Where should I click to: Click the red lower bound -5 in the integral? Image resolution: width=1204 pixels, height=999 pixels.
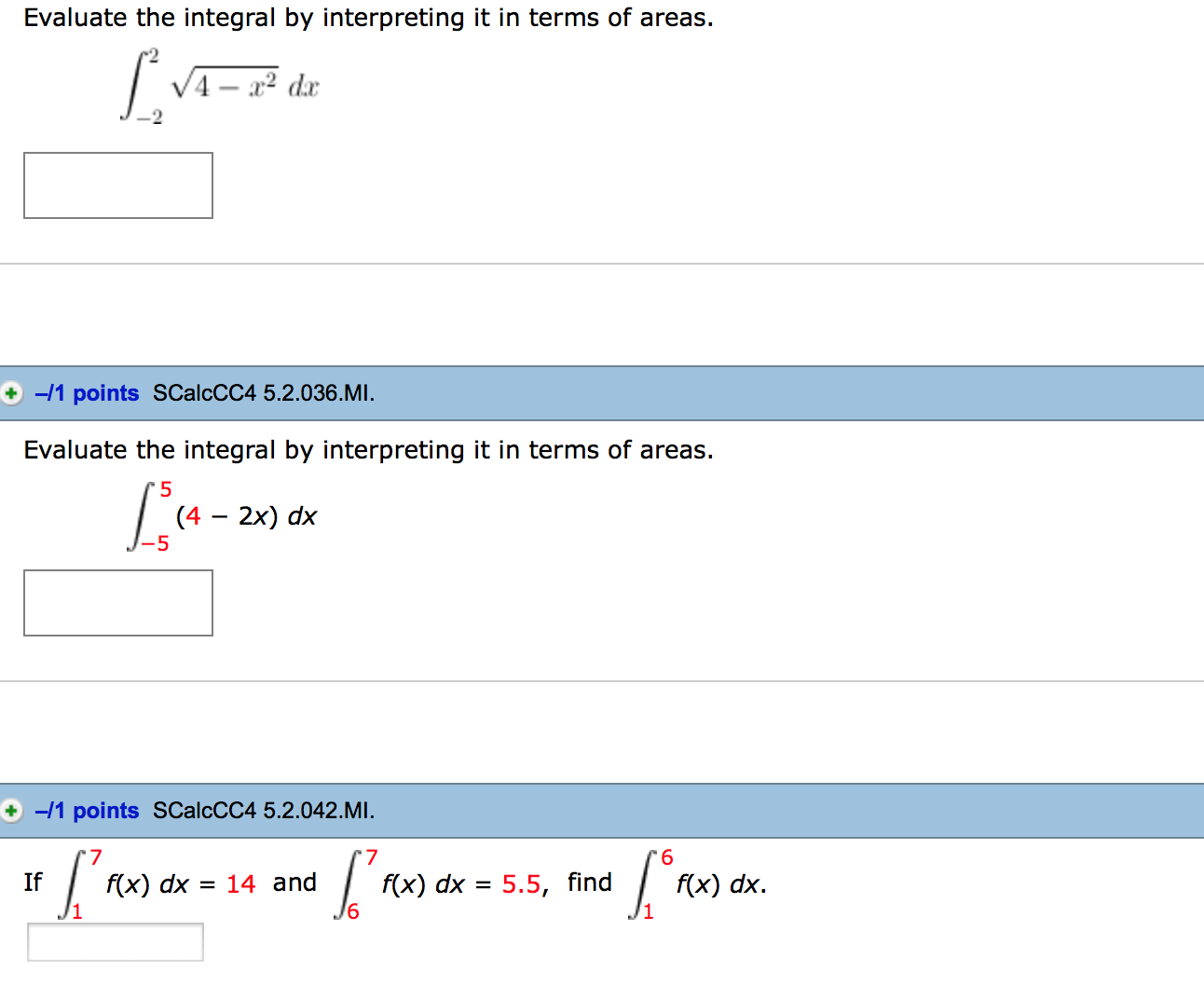click(x=157, y=542)
